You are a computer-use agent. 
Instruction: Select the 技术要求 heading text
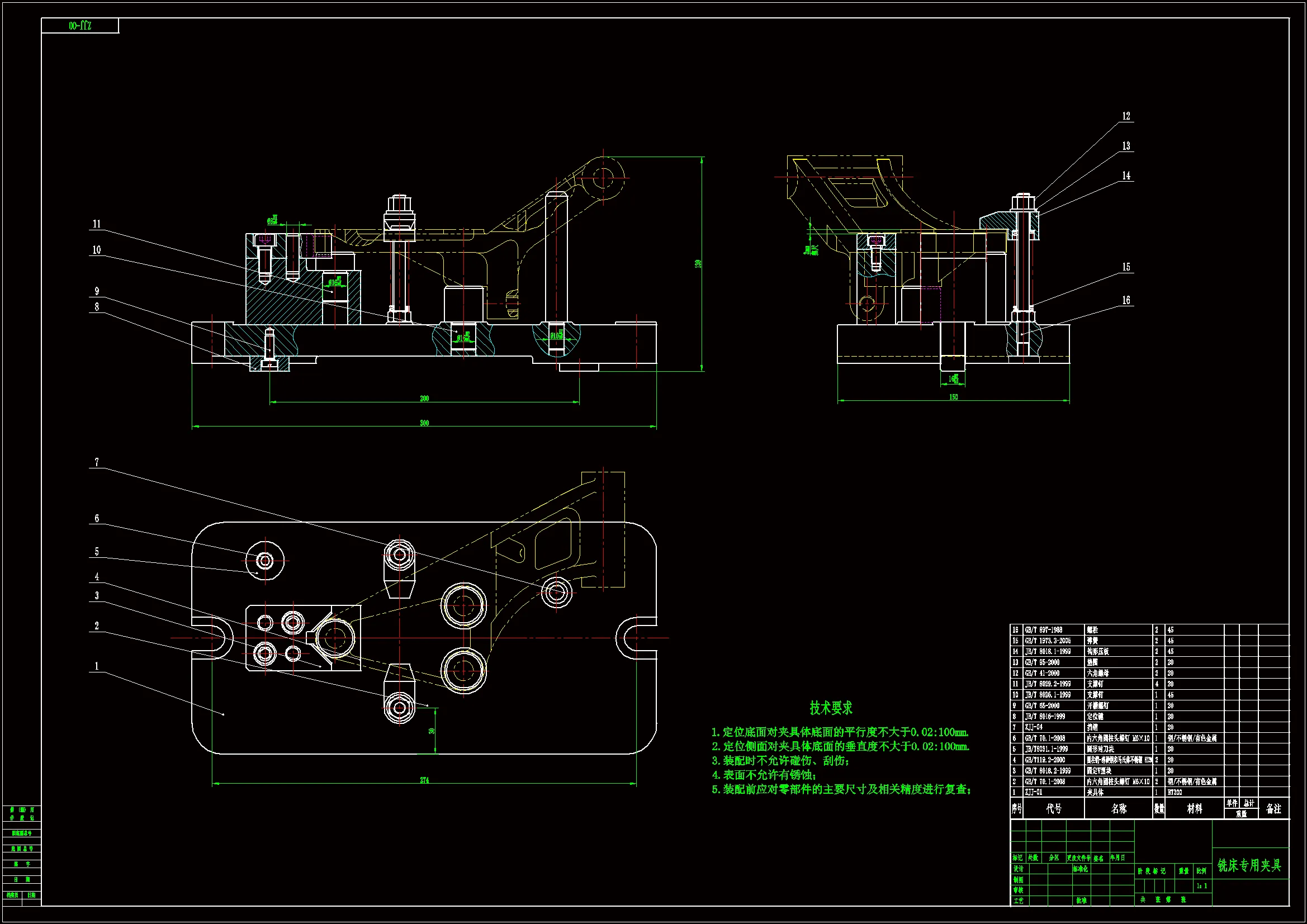[831, 708]
